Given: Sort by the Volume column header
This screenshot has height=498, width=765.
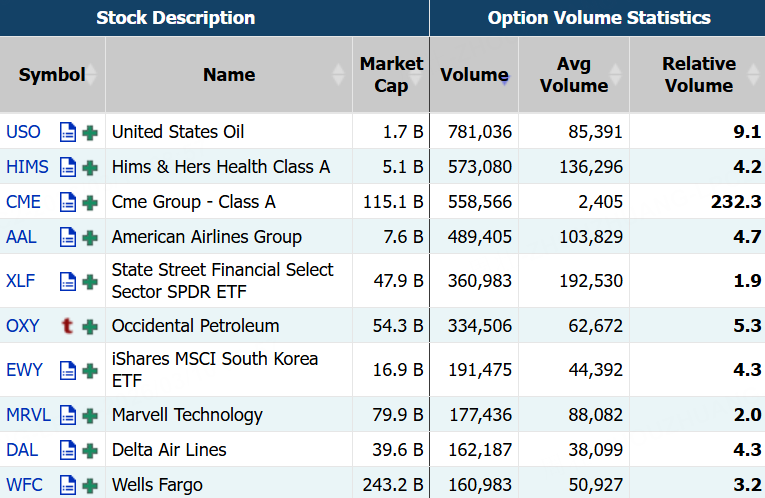Looking at the screenshot, I should click(474, 75).
